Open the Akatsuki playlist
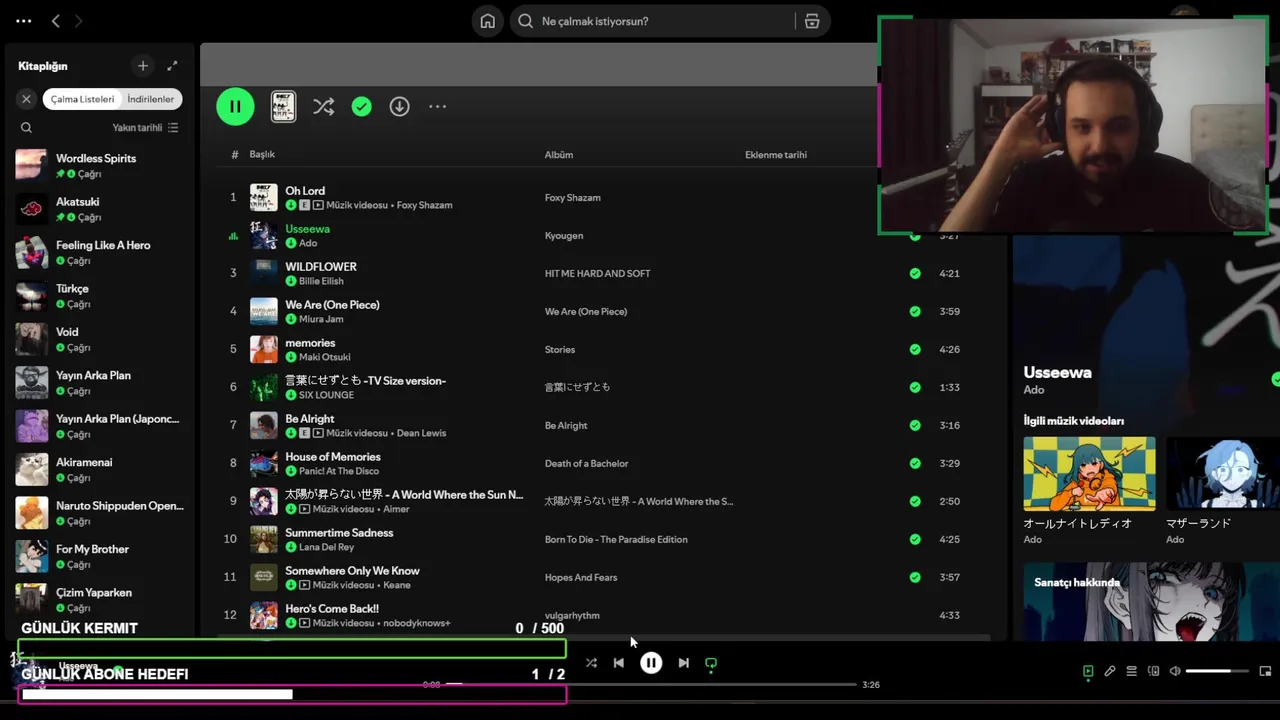This screenshot has height=720, width=1280. (100, 208)
